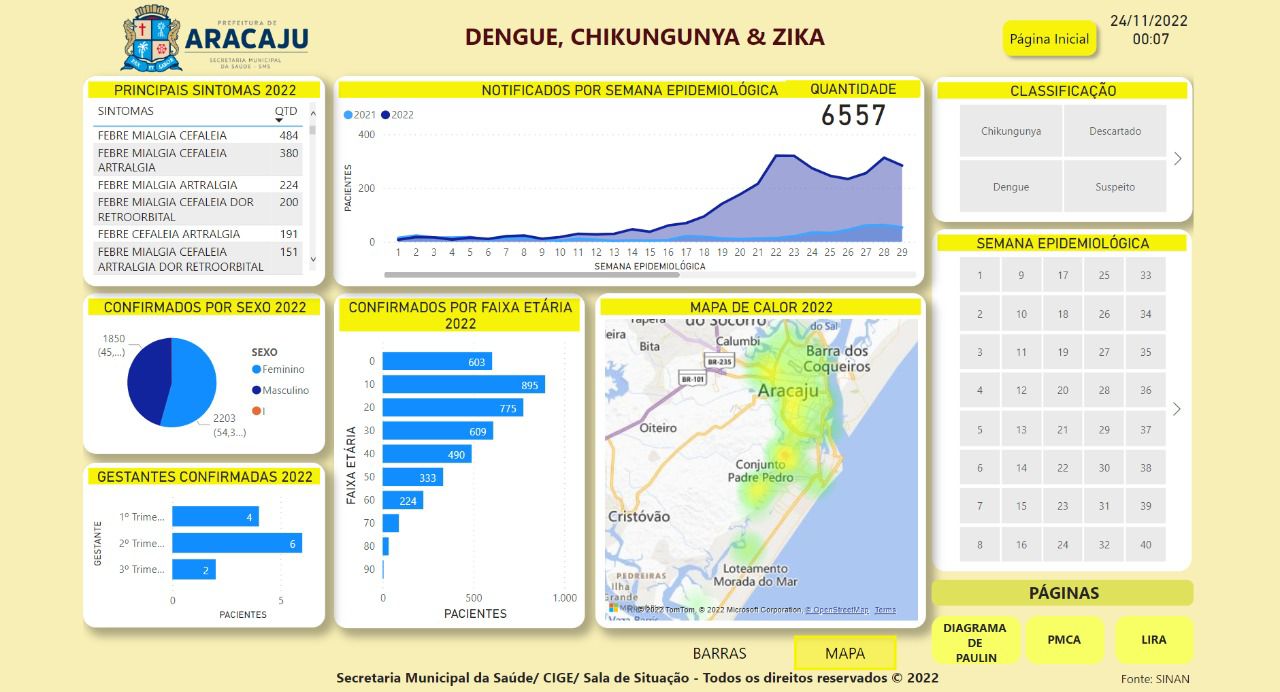Viewport: 1280px width, 692px height.
Task: Click the 2º Trimestre bar showing 6
Action: click(237, 543)
